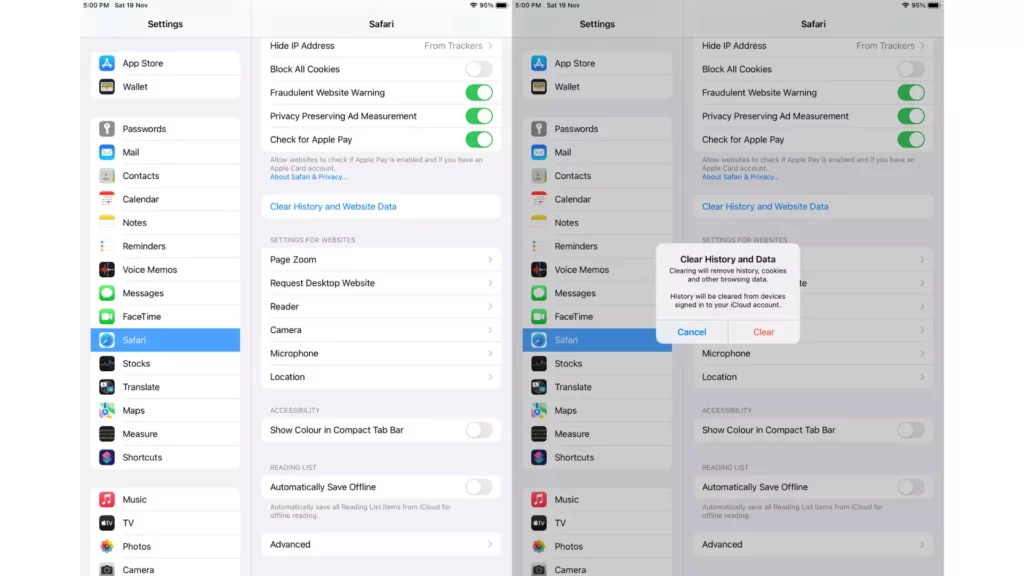
Task: Tap Wi-Fi indicator in dimmed right screen status bar
Action: [x=905, y=5]
